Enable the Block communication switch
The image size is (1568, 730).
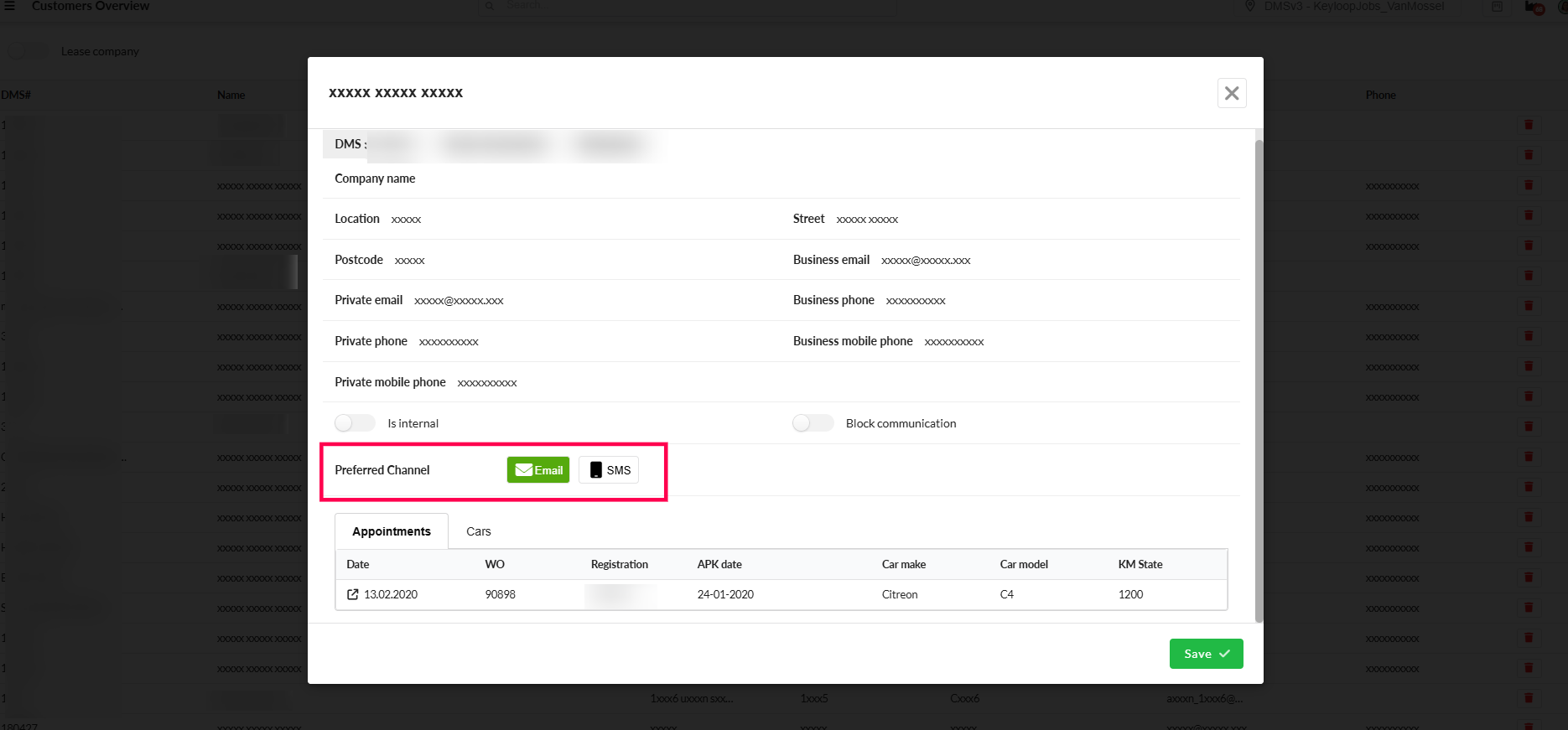[x=813, y=423]
